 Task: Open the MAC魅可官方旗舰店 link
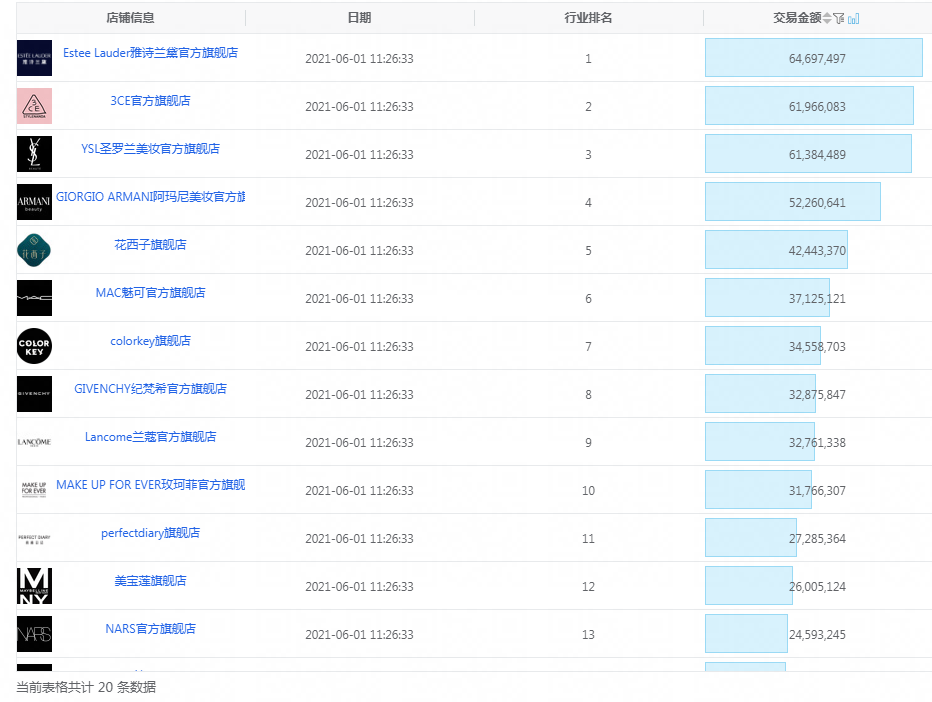click(150, 293)
